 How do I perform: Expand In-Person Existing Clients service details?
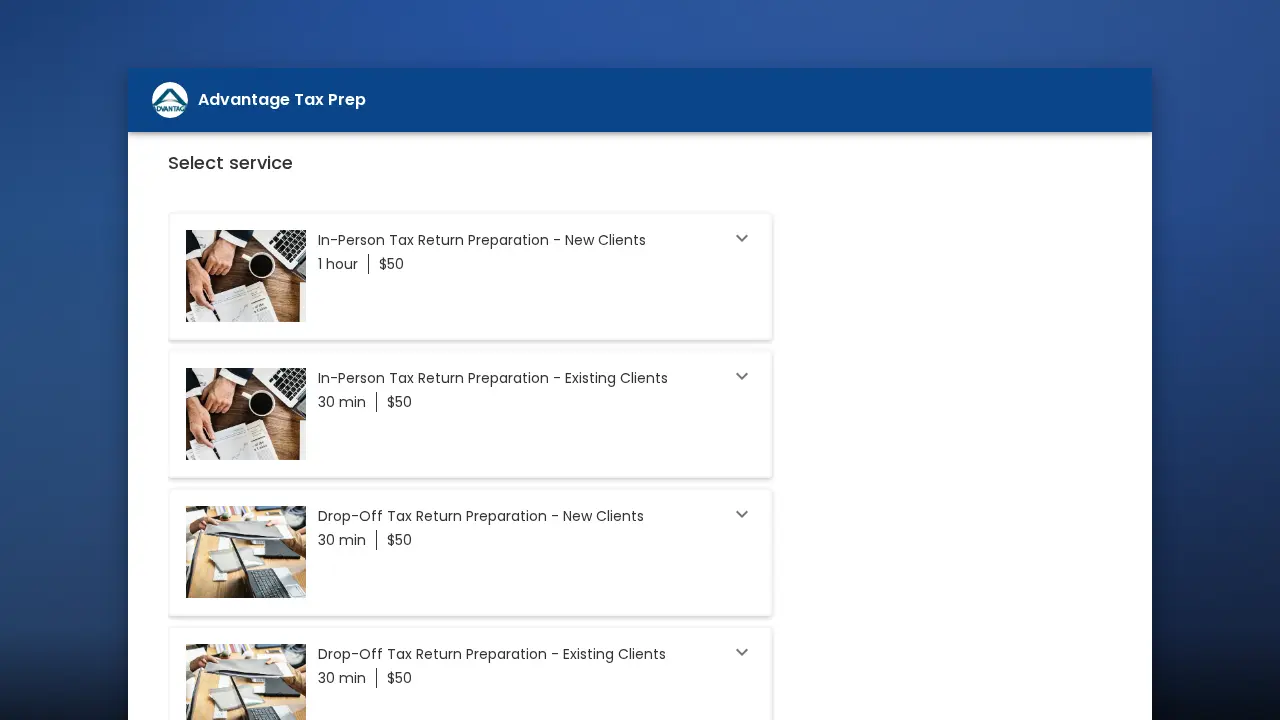pyautogui.click(x=742, y=377)
